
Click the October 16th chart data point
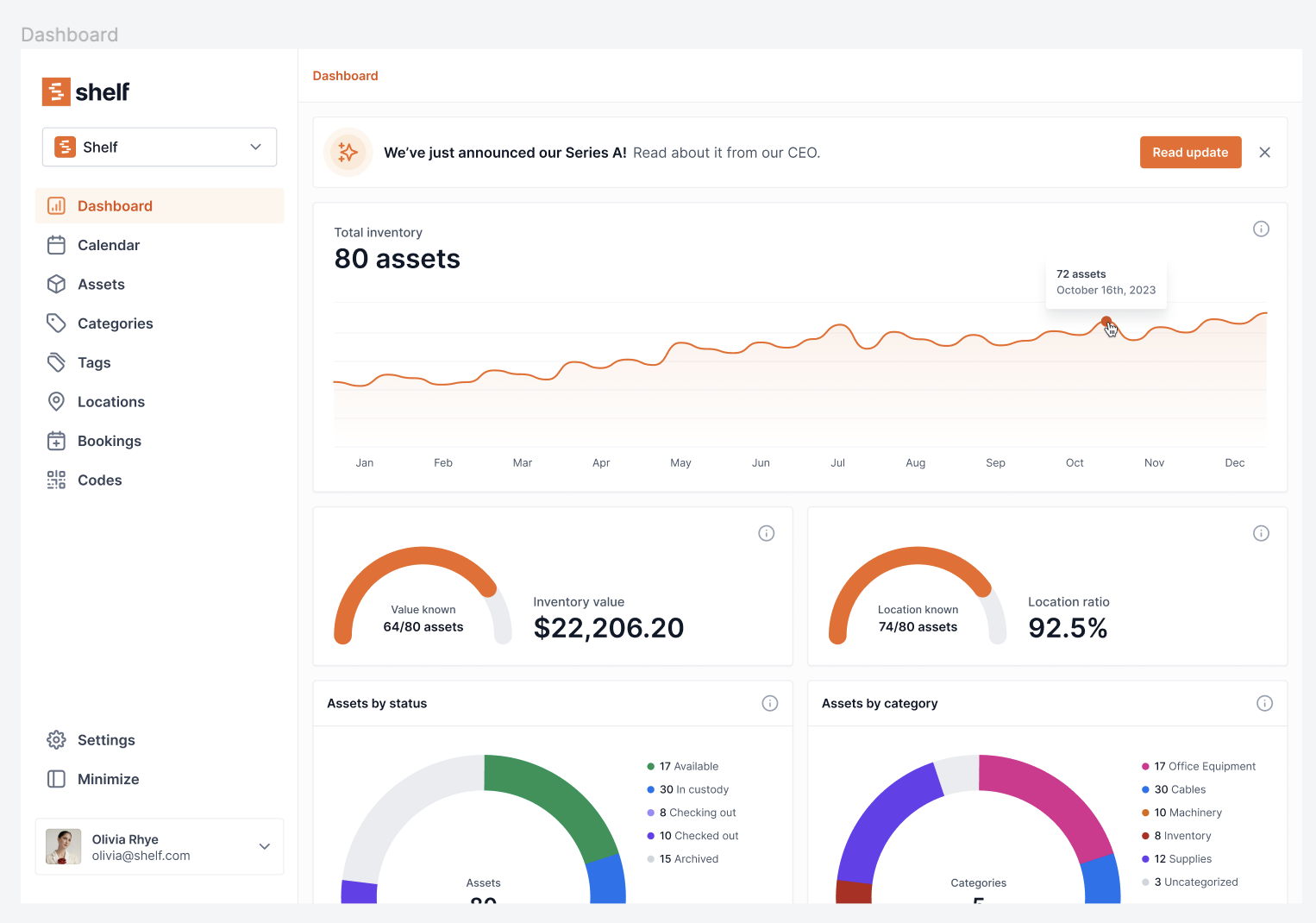click(1106, 322)
